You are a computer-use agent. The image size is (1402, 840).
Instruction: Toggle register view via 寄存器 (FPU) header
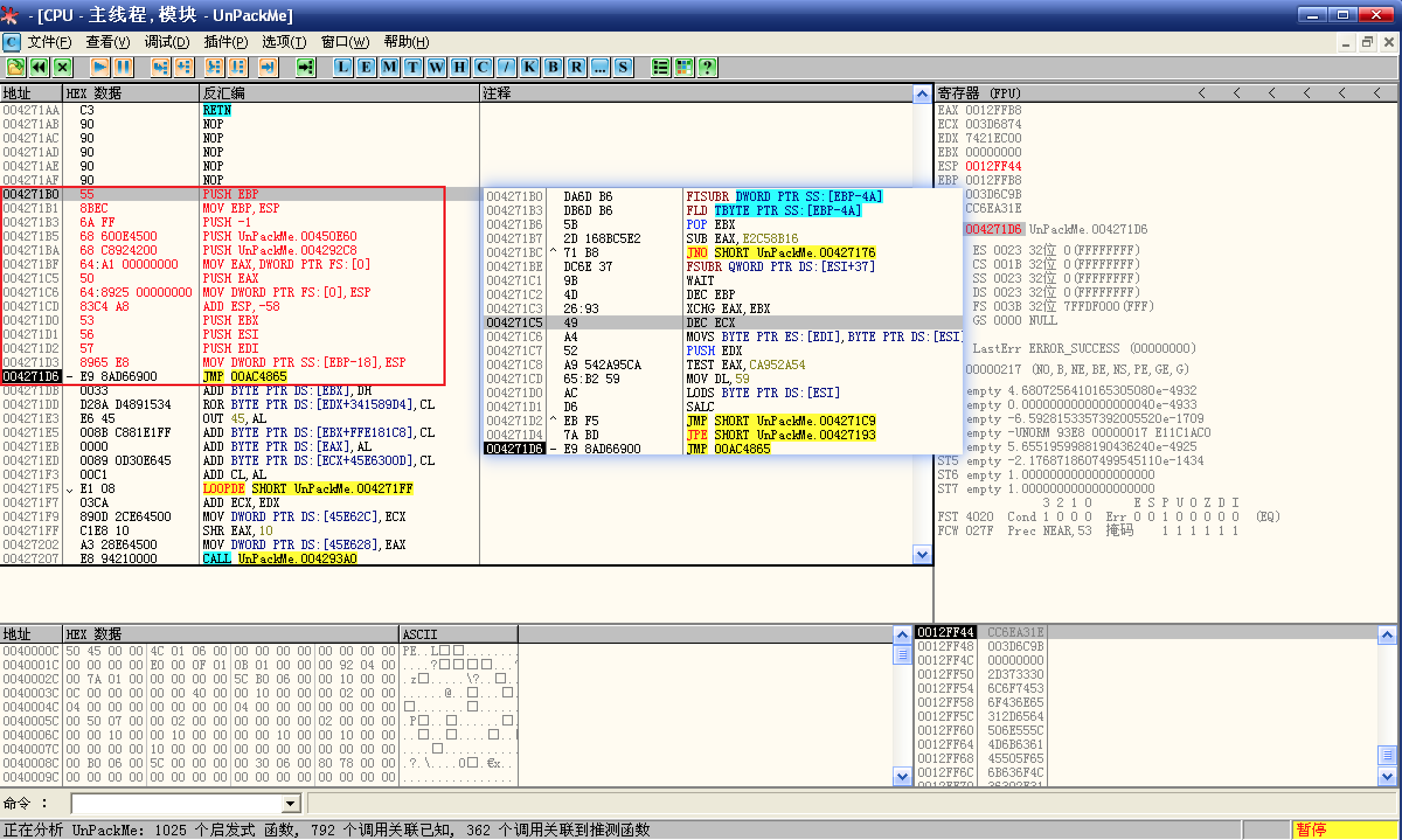point(979,93)
